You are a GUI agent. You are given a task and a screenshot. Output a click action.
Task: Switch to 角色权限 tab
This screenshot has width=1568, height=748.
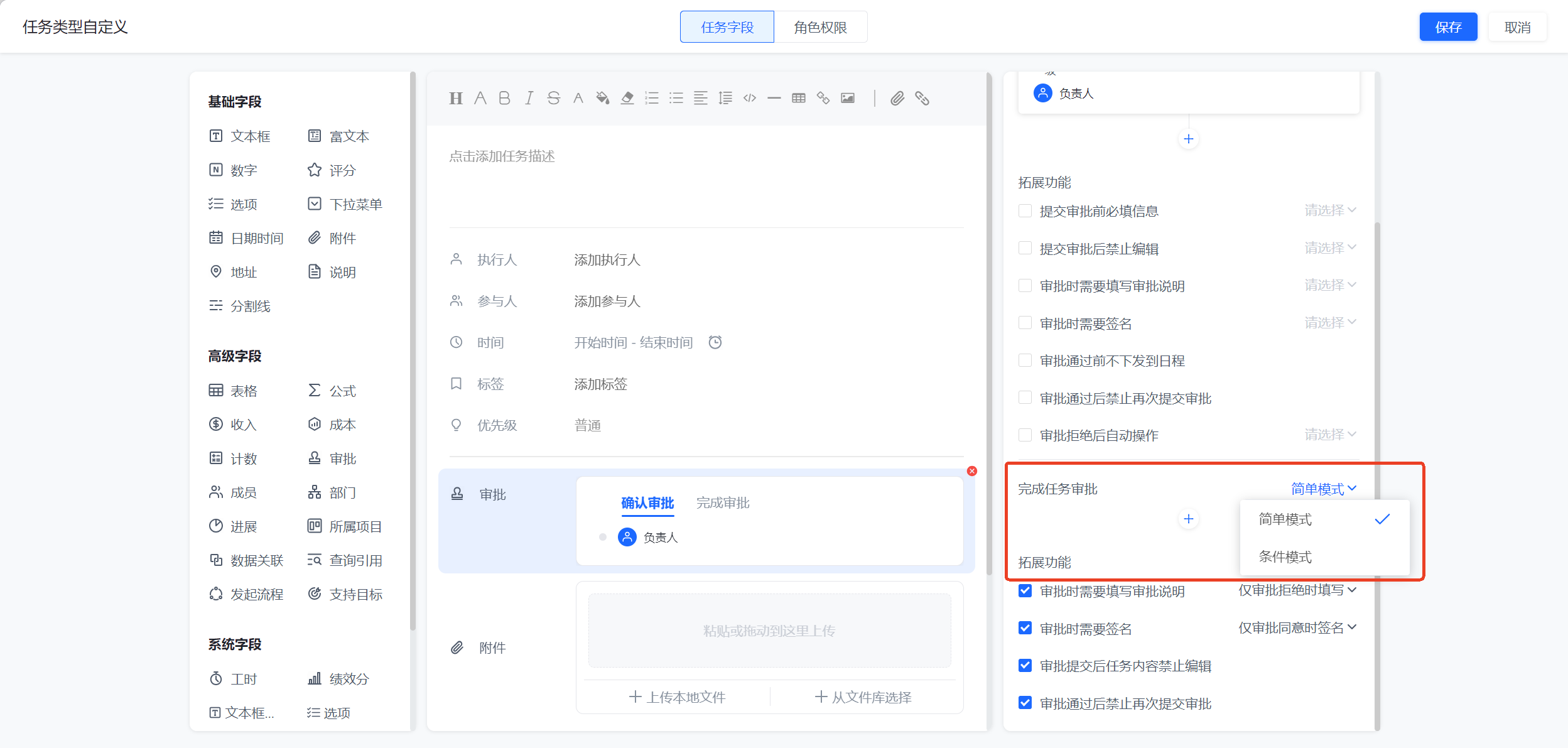[x=820, y=27]
